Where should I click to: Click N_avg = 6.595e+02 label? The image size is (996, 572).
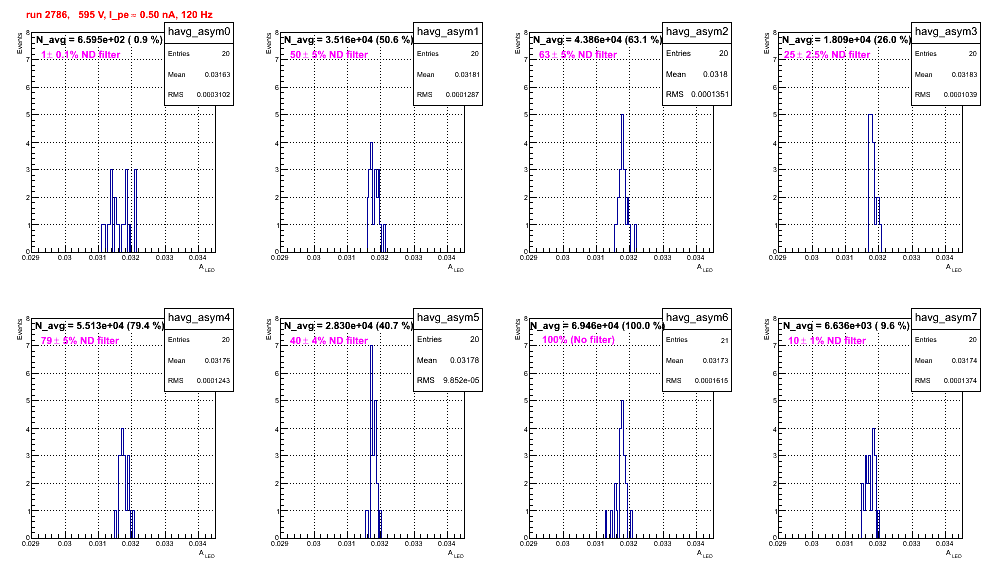click(100, 39)
